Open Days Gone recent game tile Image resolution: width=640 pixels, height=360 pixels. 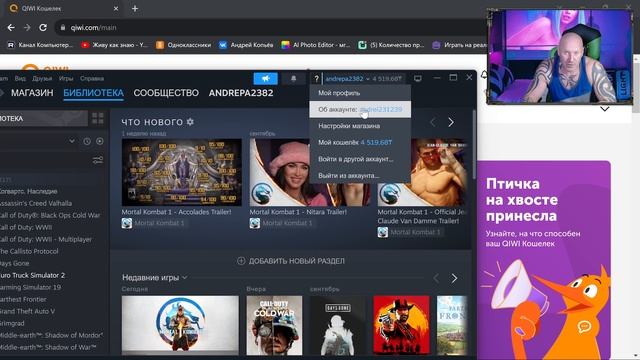338,325
